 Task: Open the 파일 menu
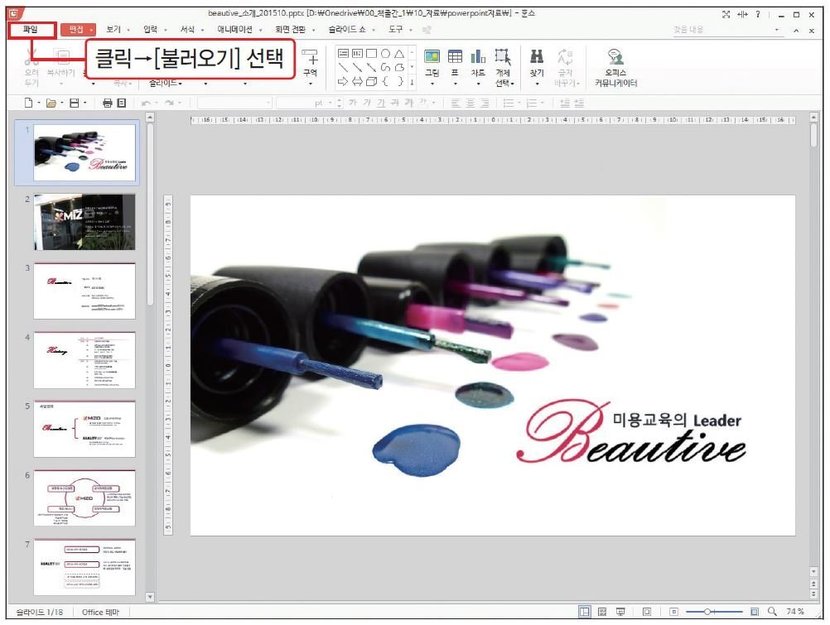point(31,30)
